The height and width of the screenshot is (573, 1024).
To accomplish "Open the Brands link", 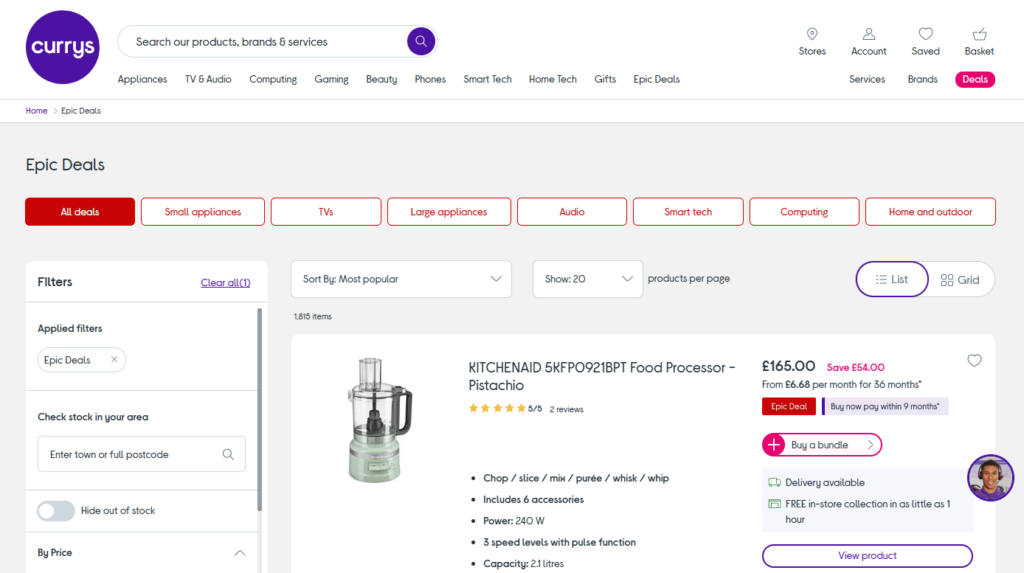I will (x=922, y=79).
